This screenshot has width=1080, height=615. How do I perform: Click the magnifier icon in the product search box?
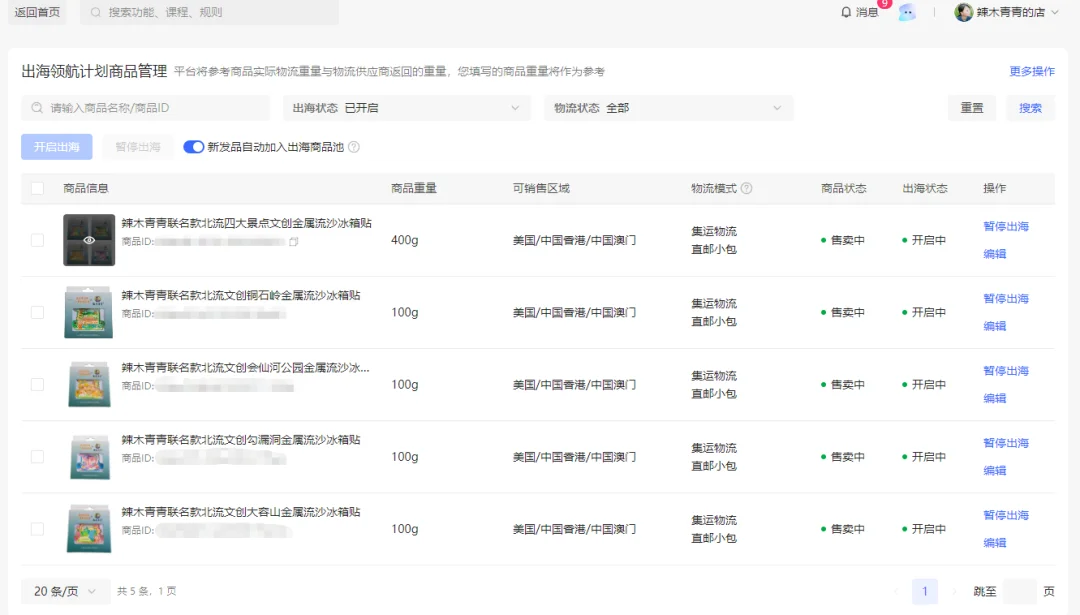35,107
